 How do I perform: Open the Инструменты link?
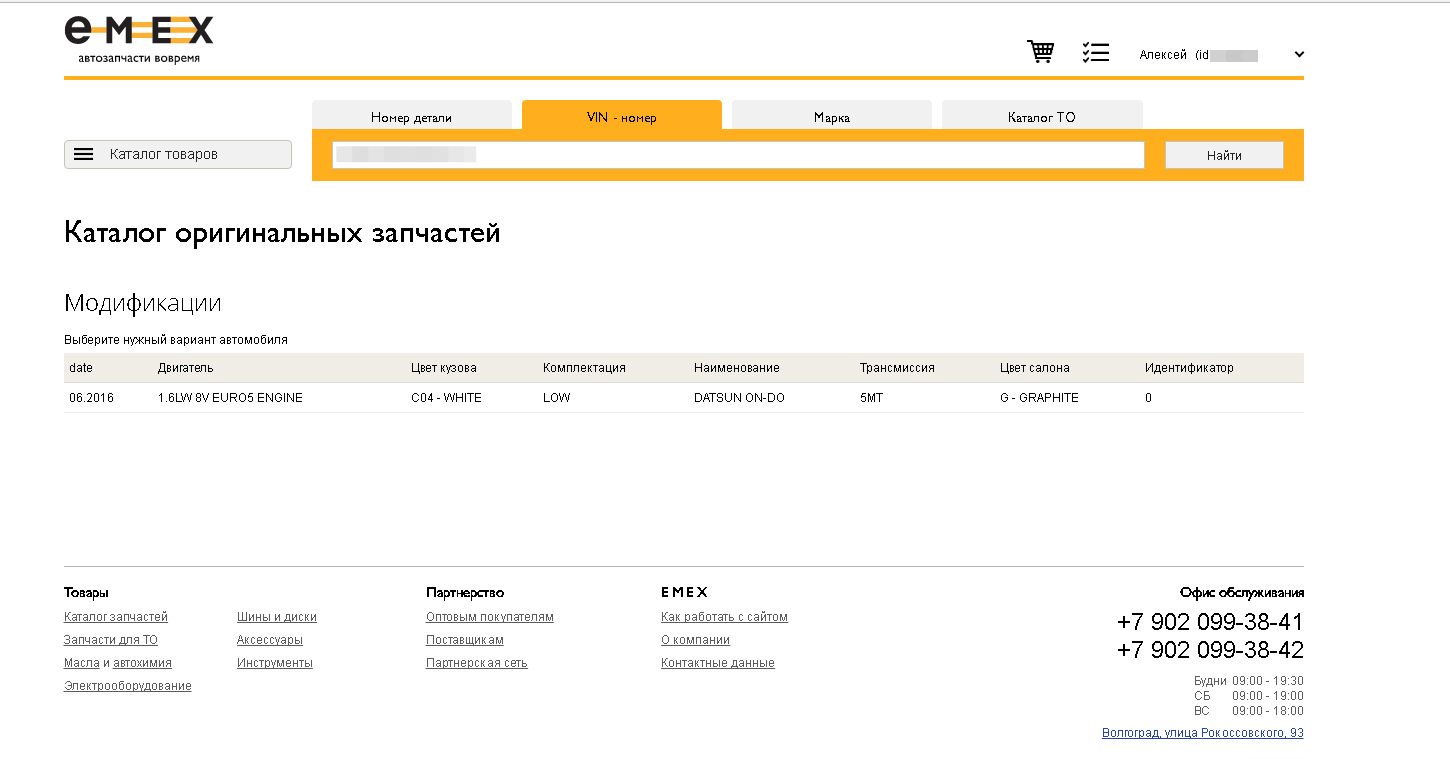[275, 663]
